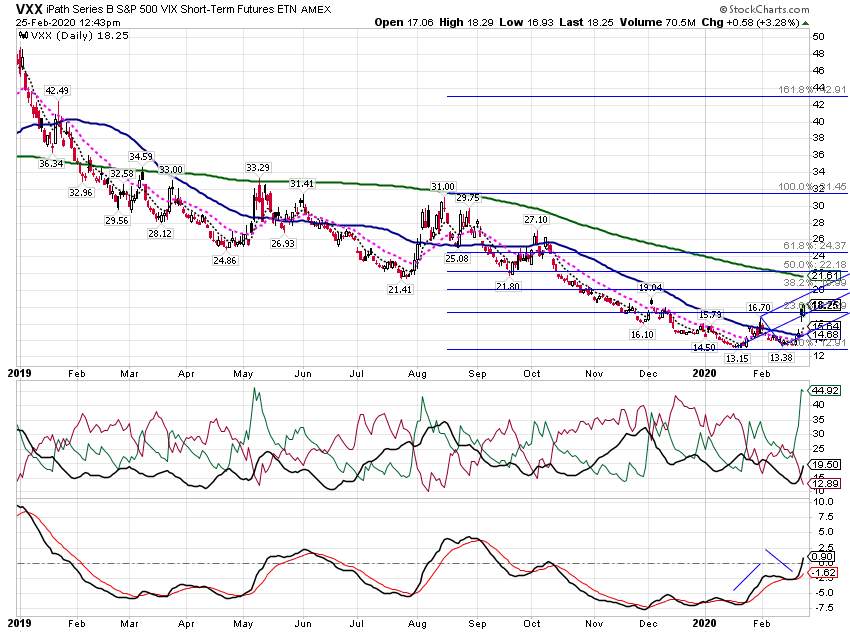Select the 13.15 January low label
Screen dimensions: 850x633
pos(737,358)
